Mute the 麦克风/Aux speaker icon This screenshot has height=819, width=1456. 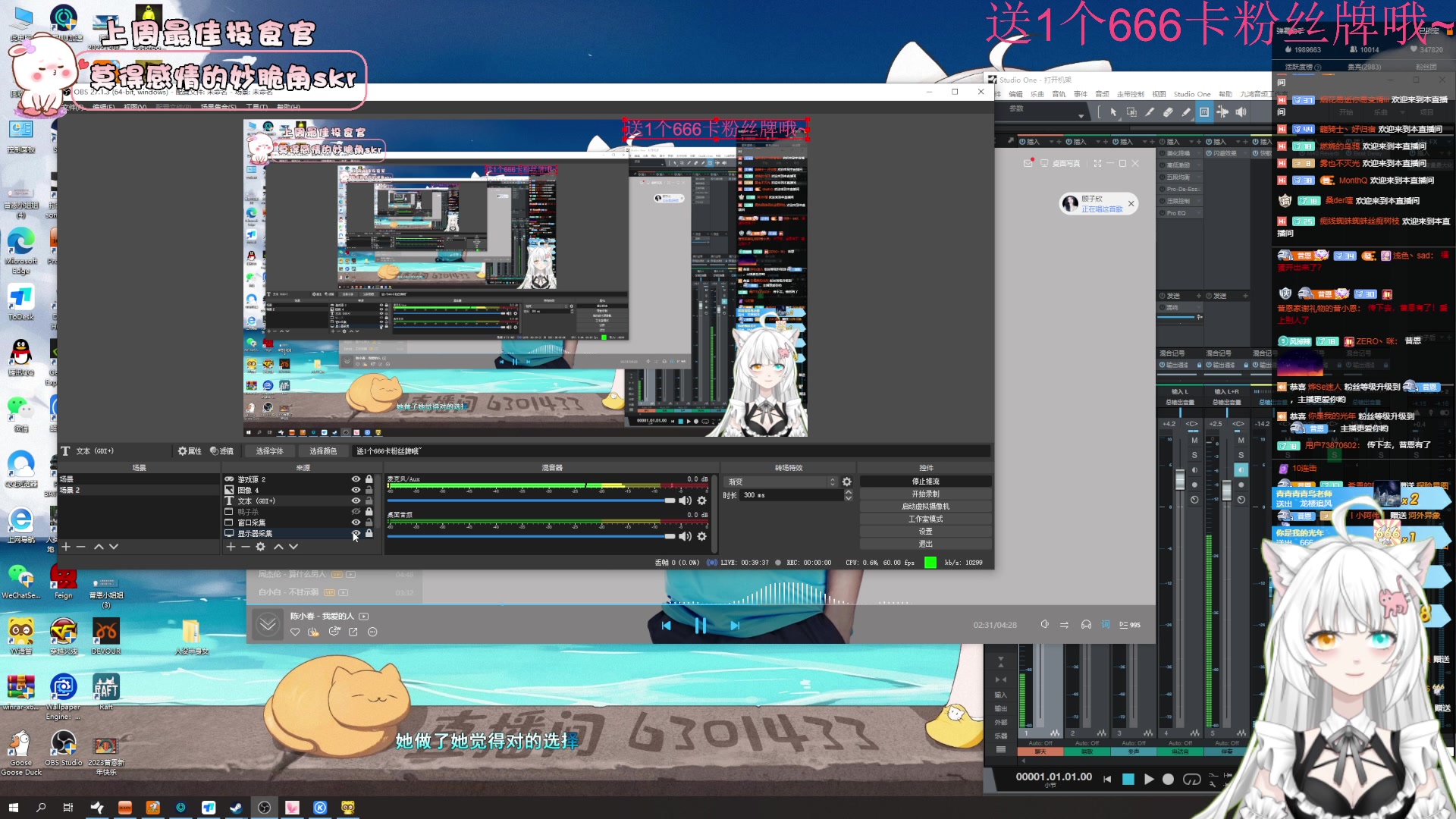pos(684,500)
